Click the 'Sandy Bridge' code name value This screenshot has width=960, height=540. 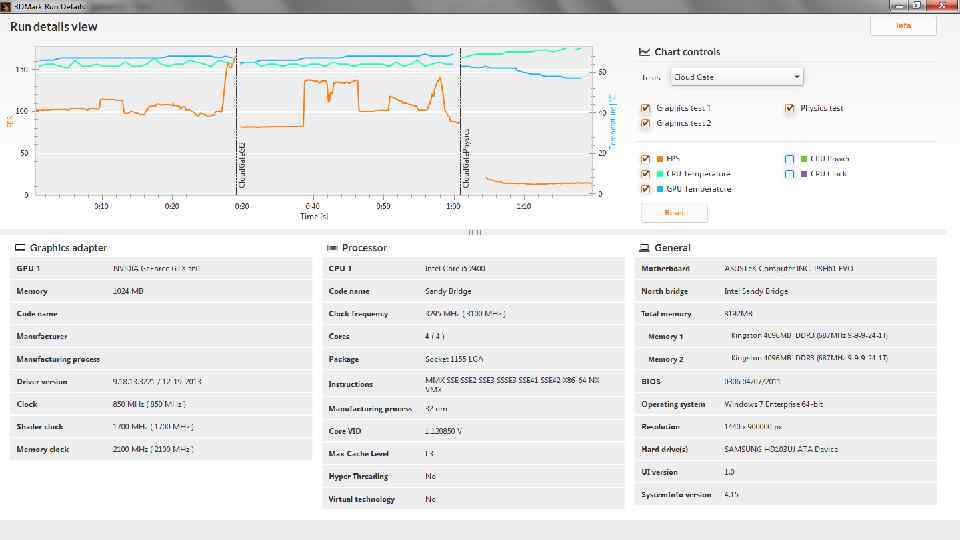(x=448, y=291)
